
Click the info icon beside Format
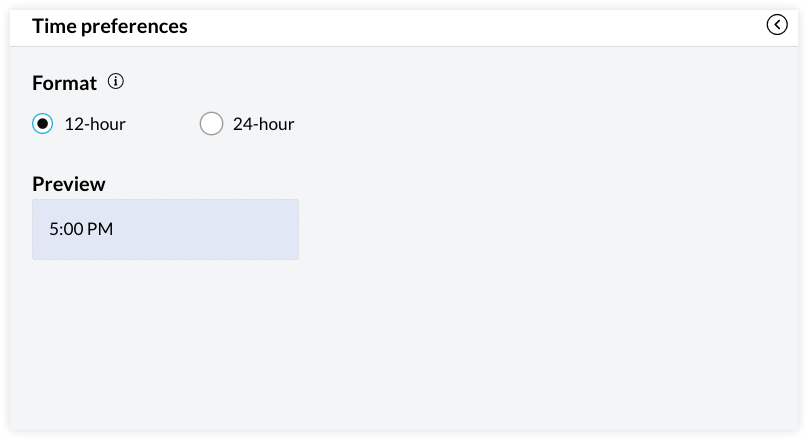tap(115, 82)
